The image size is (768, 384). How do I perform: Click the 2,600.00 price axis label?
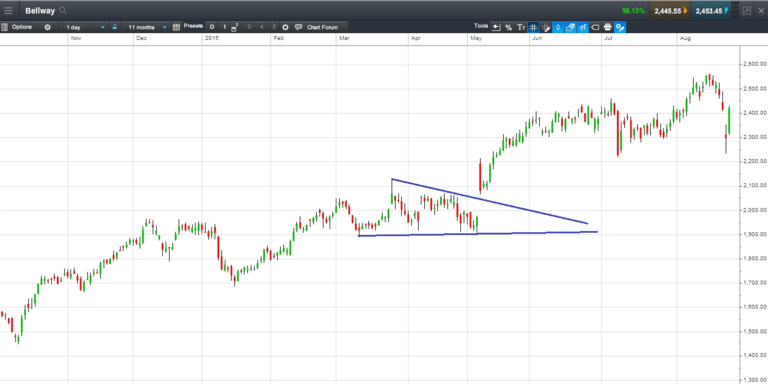[754, 64]
